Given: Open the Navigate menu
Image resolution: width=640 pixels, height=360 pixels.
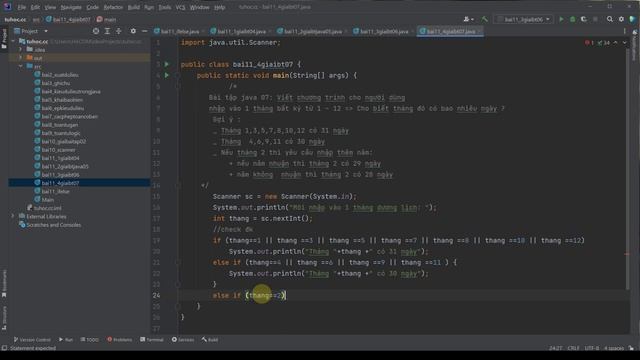Looking at the screenshot, I should (71, 7).
